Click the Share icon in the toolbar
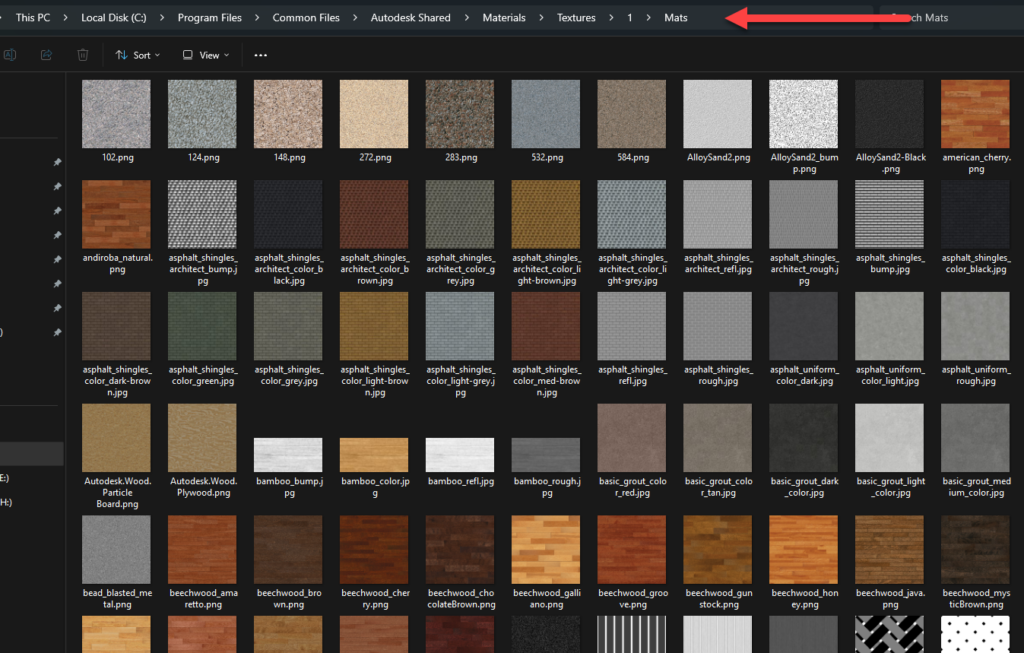Viewport: 1024px width, 653px height. pos(46,55)
